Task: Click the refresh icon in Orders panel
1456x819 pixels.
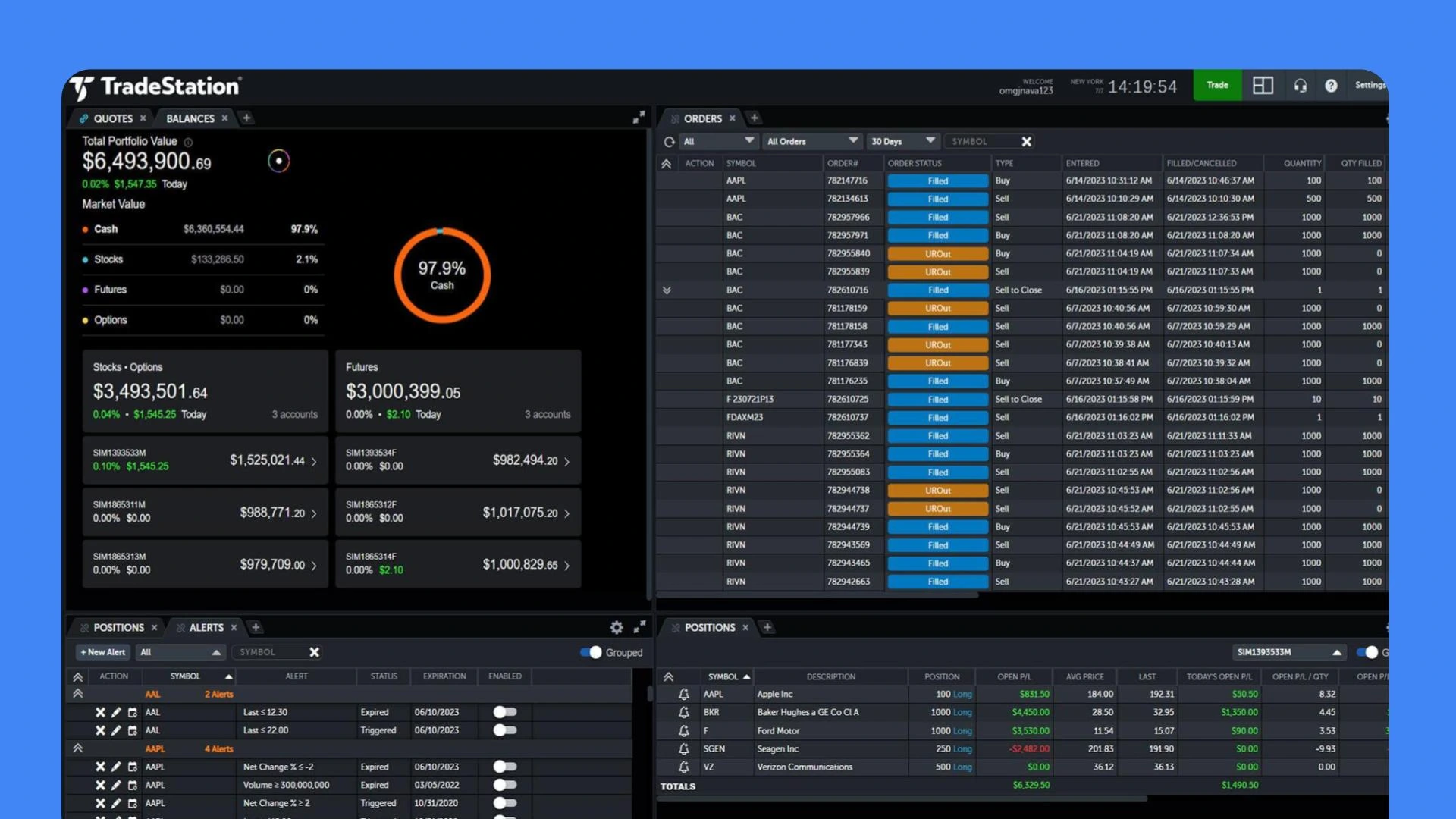Action: click(x=669, y=142)
